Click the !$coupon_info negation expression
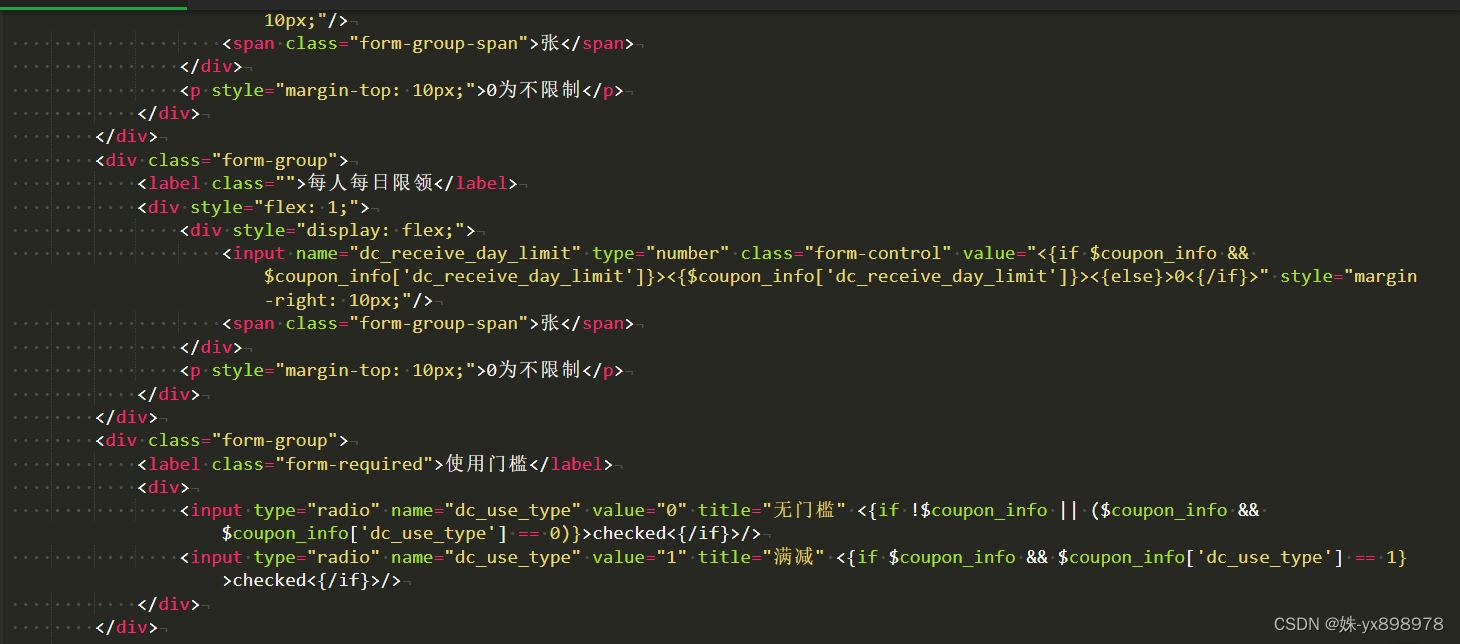Image resolution: width=1460 pixels, height=644 pixels. point(979,510)
